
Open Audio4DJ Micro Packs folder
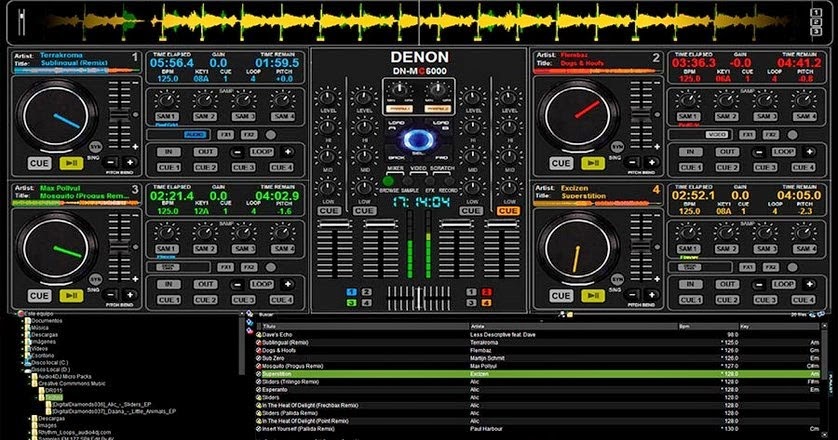(x=61, y=376)
